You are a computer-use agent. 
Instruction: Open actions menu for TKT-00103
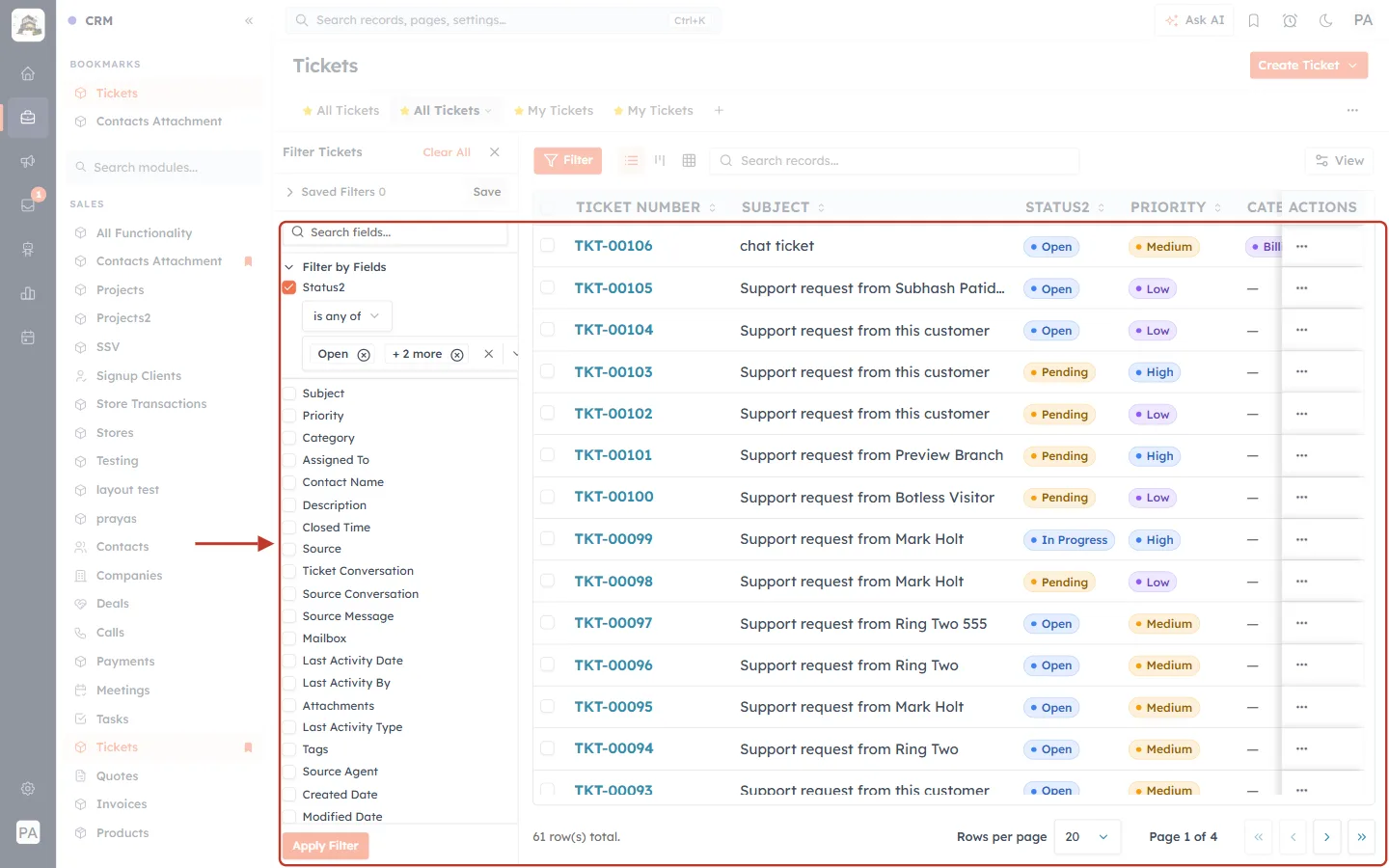click(1302, 372)
